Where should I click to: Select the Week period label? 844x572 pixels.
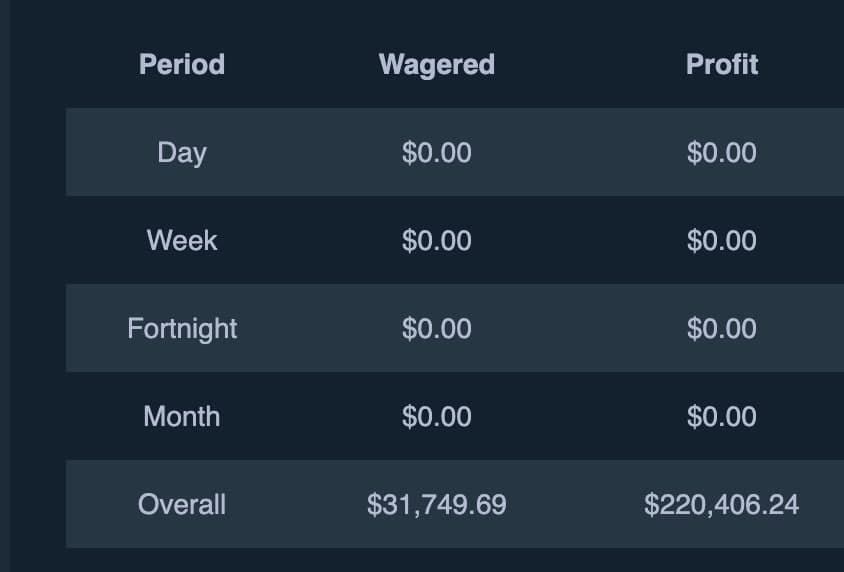pyautogui.click(x=182, y=241)
